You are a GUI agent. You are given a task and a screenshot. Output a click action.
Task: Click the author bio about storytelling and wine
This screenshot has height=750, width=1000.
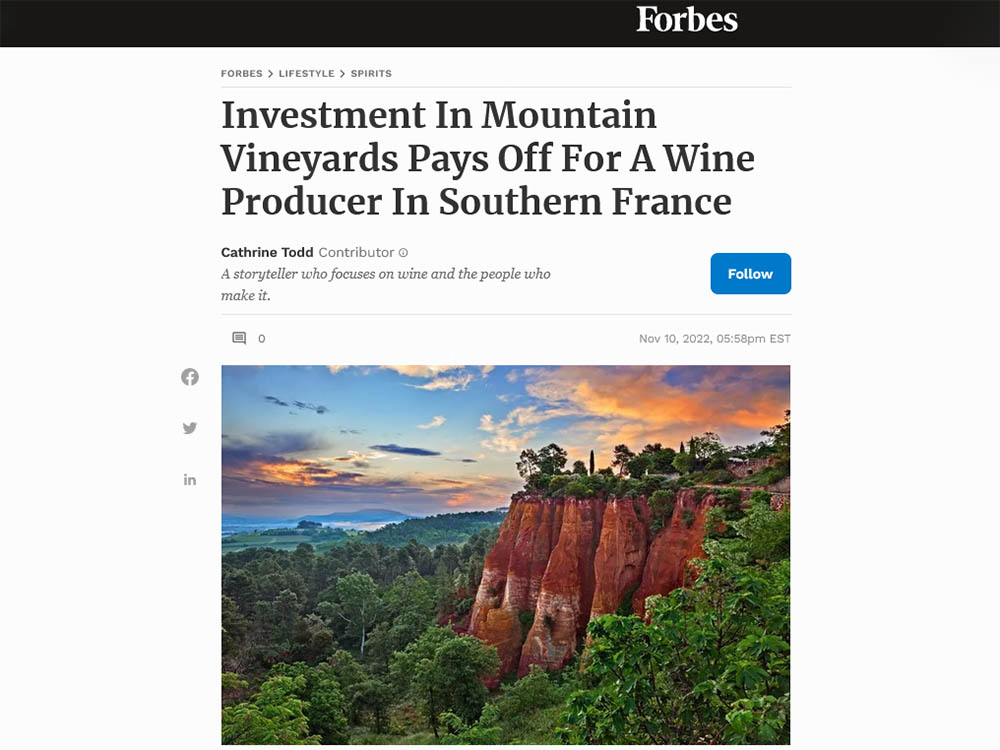[x=386, y=284]
